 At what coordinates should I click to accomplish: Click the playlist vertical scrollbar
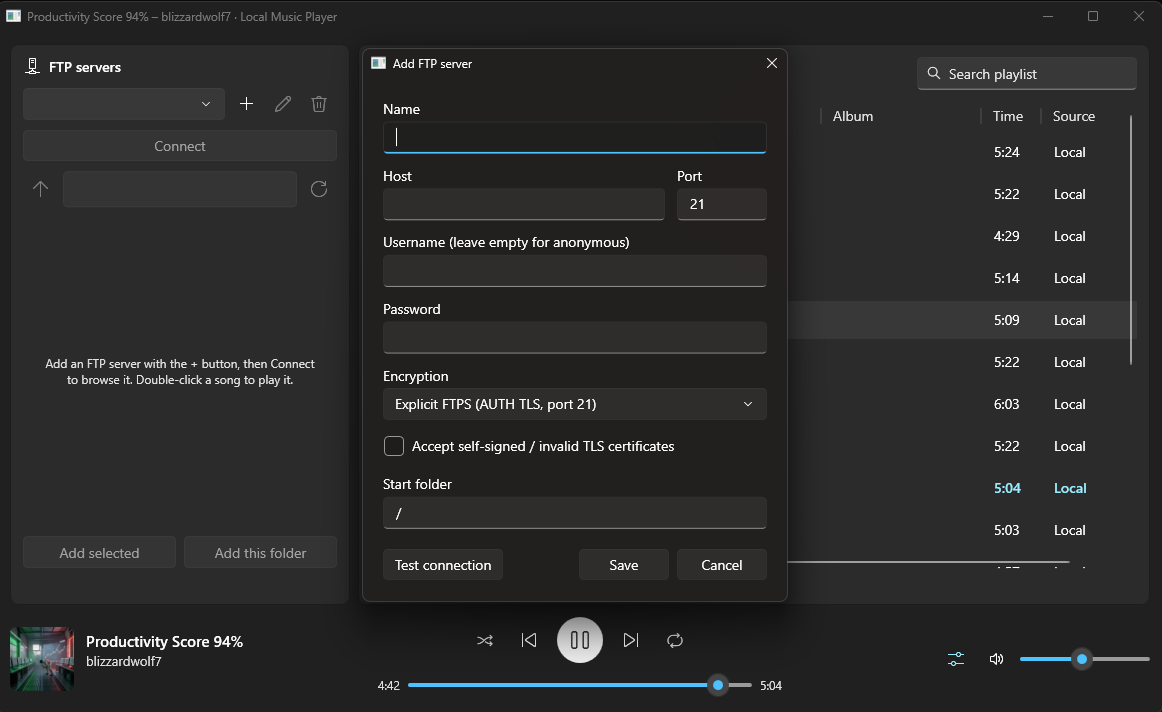pyautogui.click(x=1131, y=240)
